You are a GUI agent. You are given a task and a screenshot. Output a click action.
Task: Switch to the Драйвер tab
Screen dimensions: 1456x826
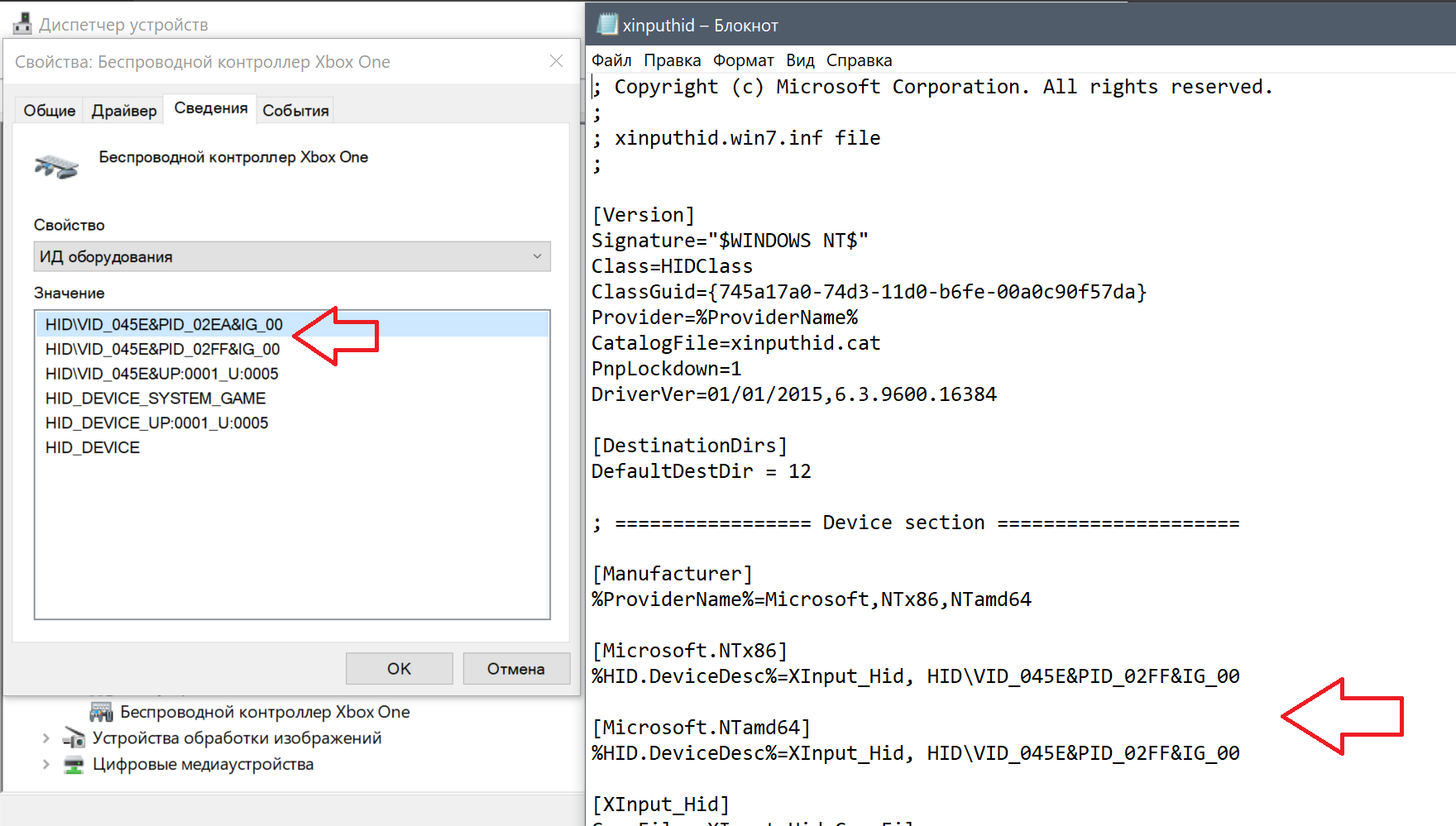point(124,110)
